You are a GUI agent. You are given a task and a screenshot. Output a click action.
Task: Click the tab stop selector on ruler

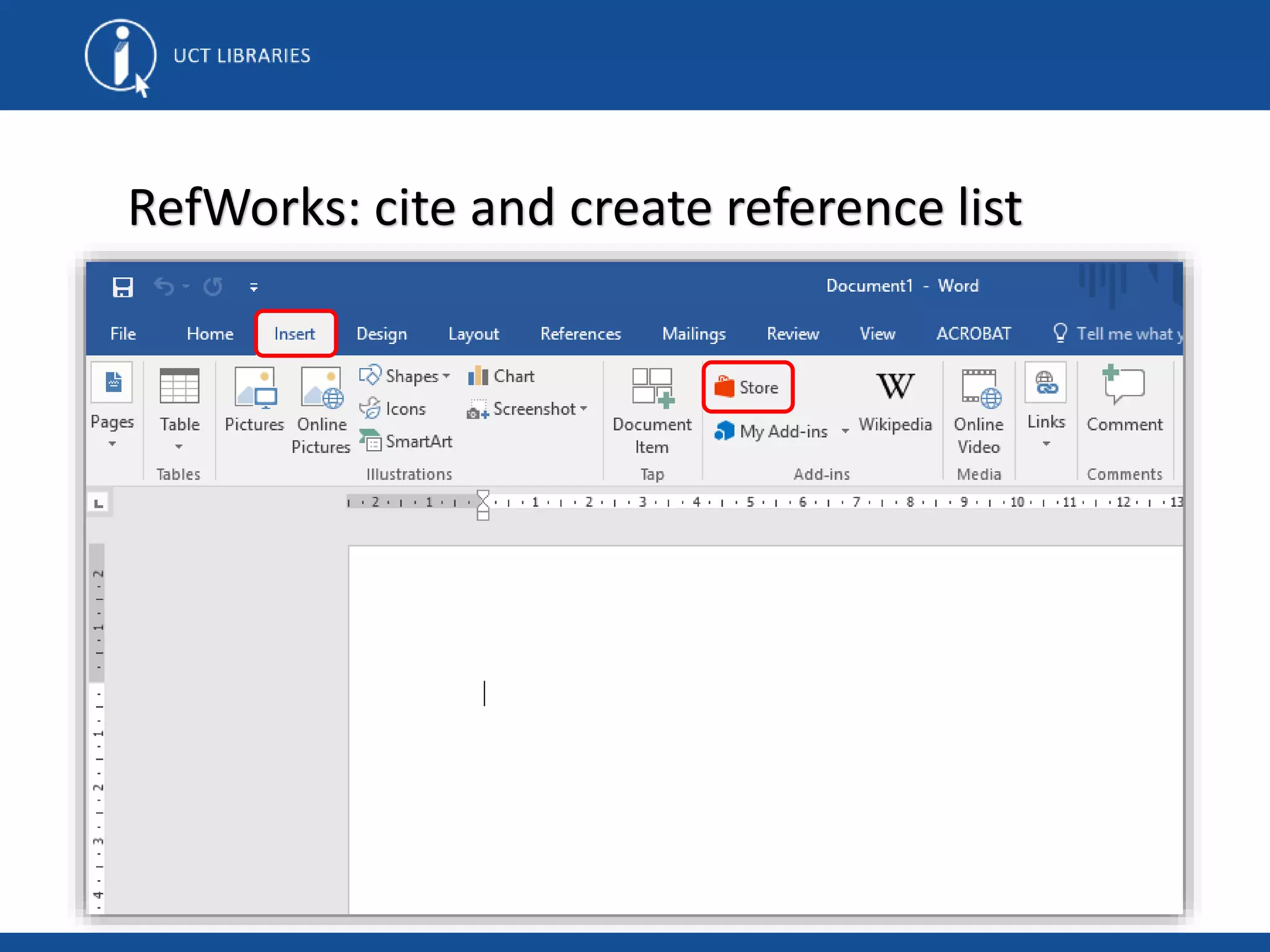99,503
